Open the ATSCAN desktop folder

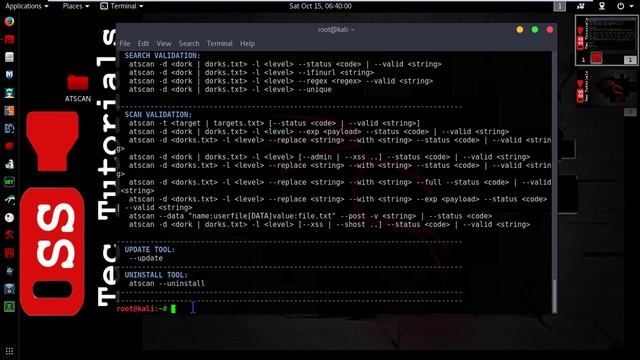click(78, 88)
